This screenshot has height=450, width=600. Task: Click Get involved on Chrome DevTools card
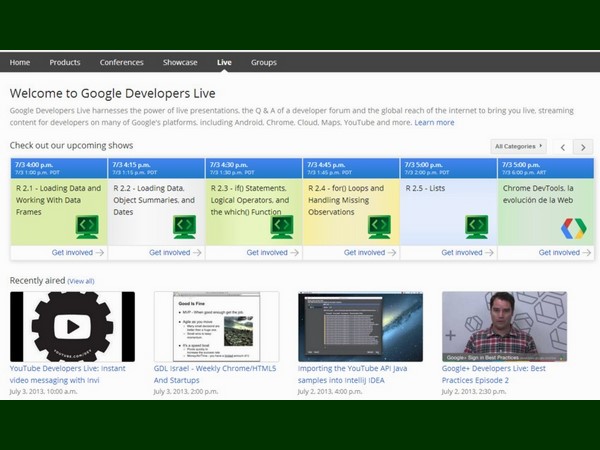click(x=564, y=253)
